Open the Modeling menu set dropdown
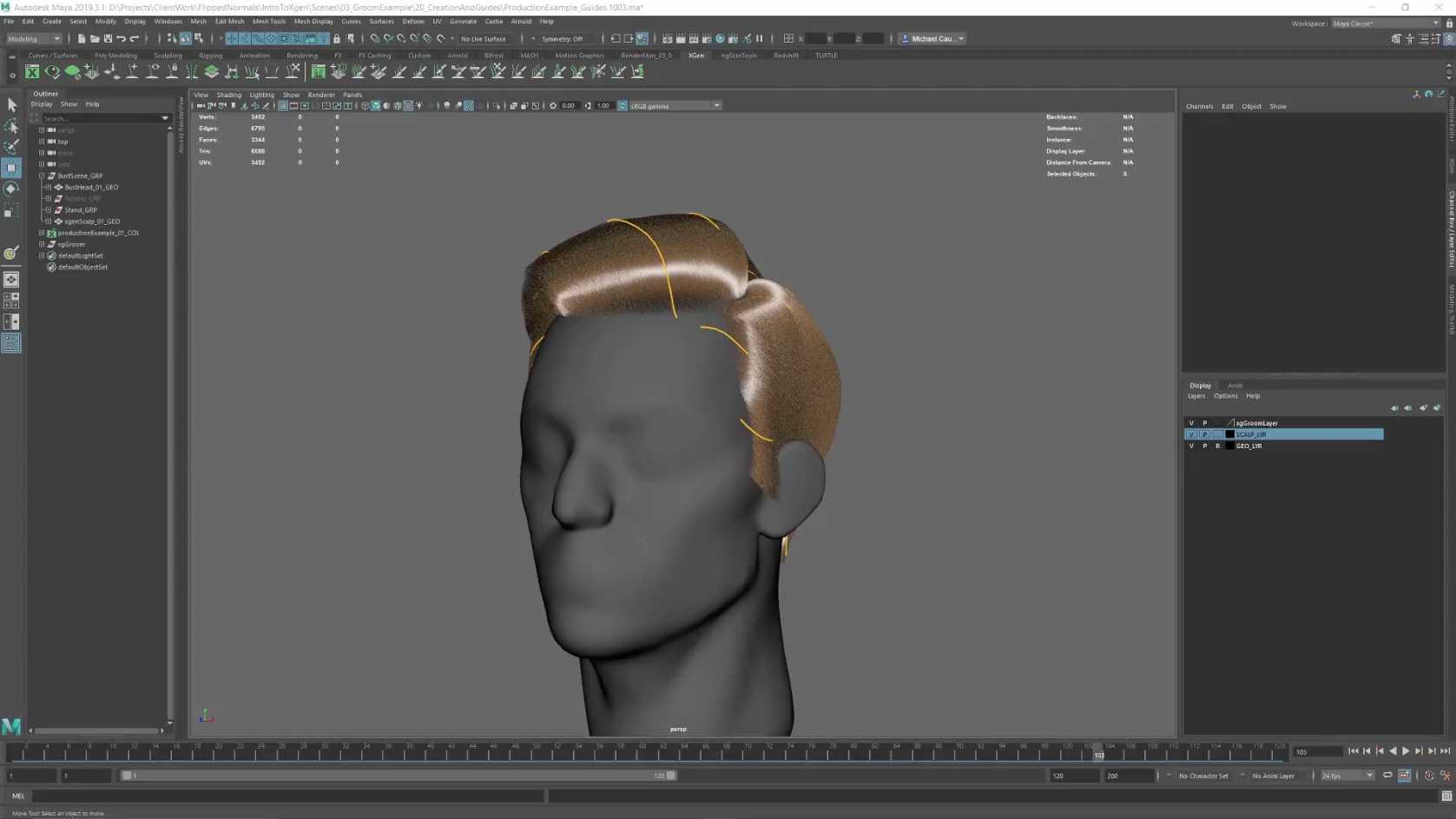The height and width of the screenshot is (819, 1456). (x=34, y=38)
